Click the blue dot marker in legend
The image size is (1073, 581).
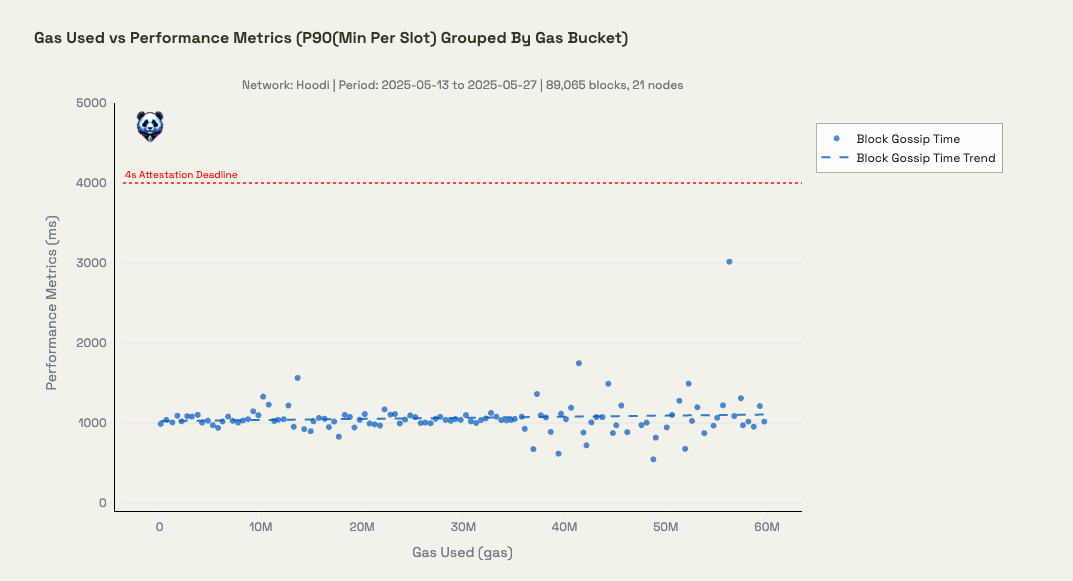click(x=836, y=139)
